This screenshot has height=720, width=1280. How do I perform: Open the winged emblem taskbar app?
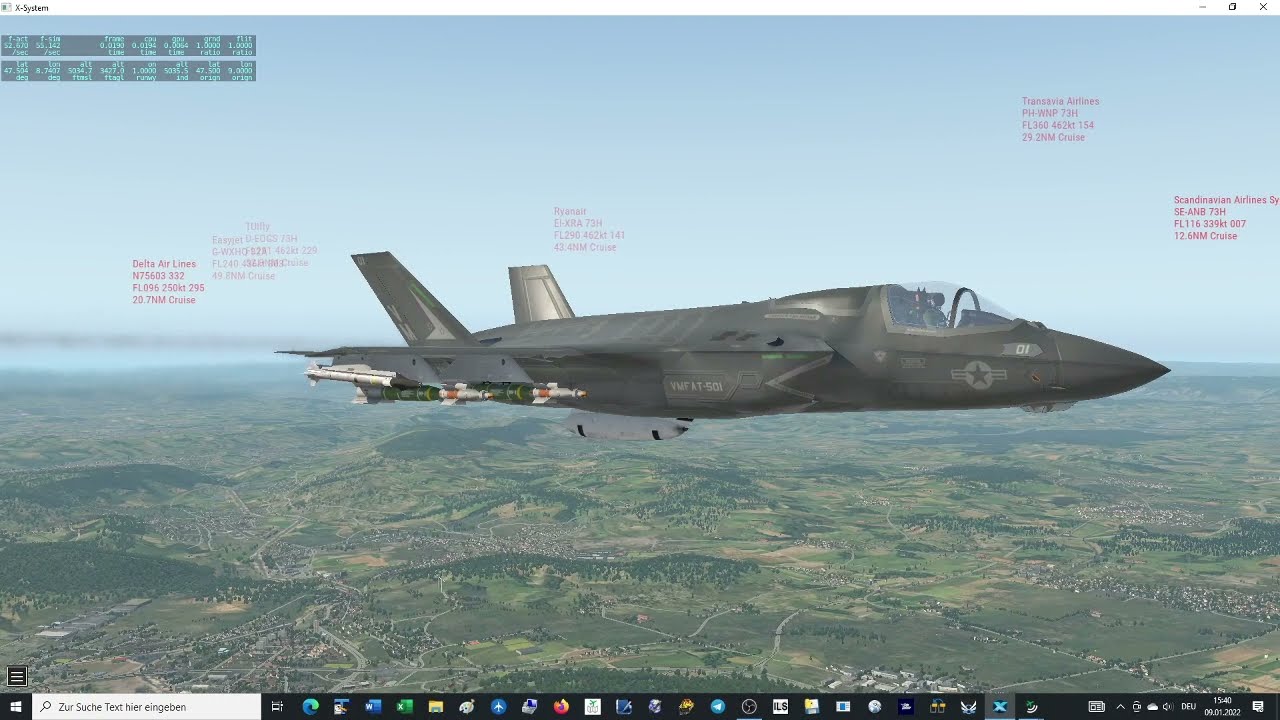pyautogui.click(x=969, y=706)
